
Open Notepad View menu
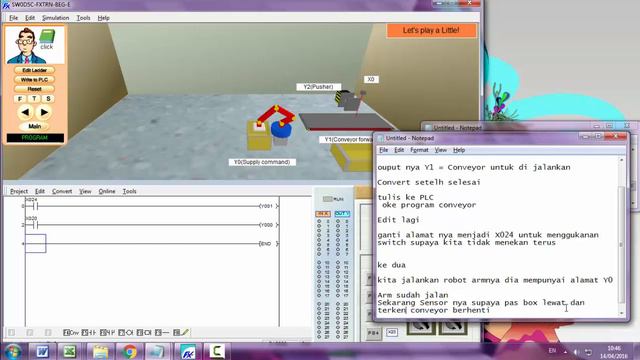[x=440, y=150]
